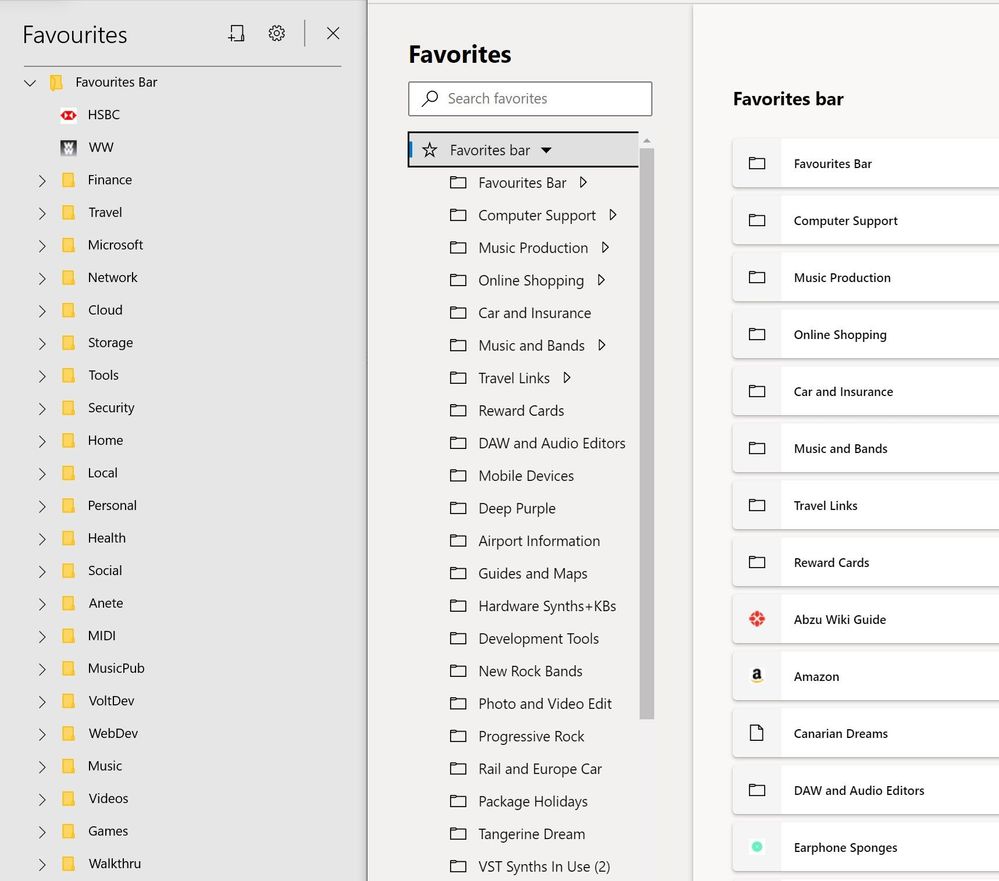Image resolution: width=999 pixels, height=881 pixels.
Task: Click folder icon next to Progressive Rock
Action: coord(458,736)
